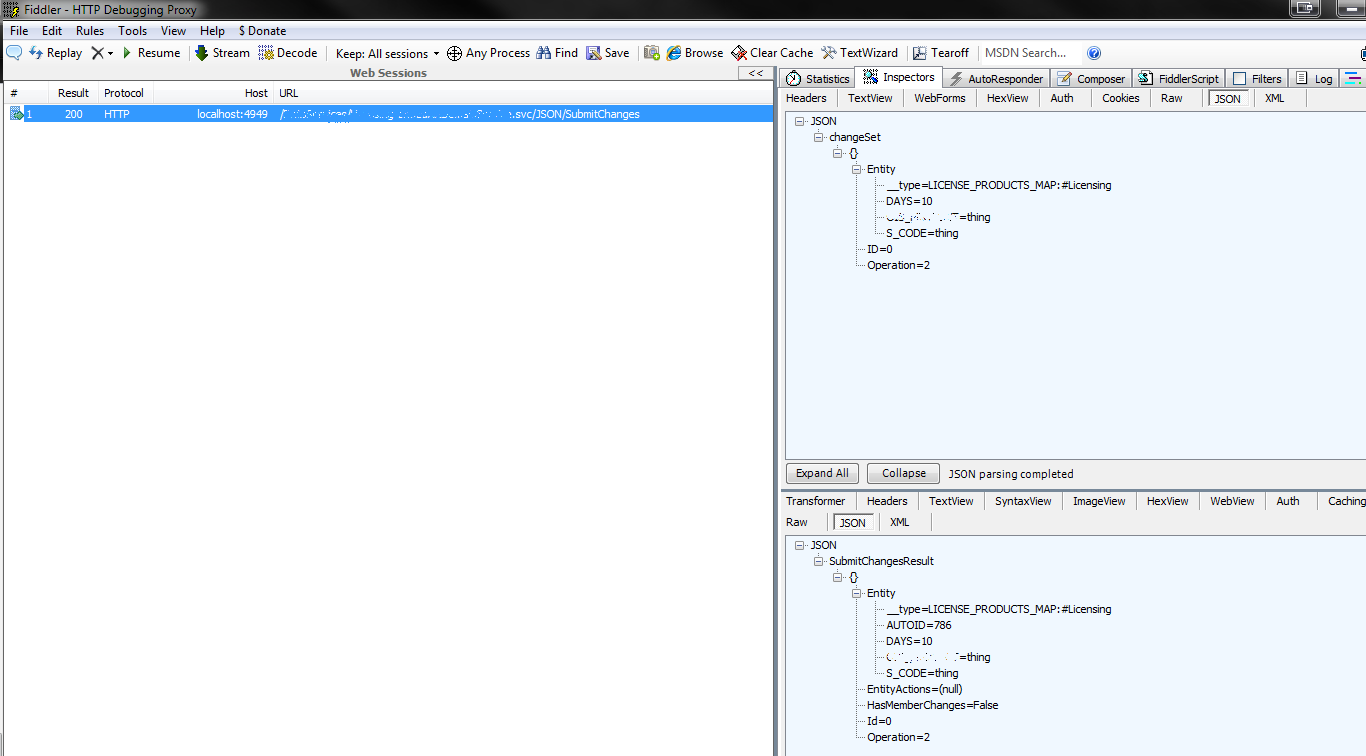Click the Collapse button below the request tree

[904, 474]
